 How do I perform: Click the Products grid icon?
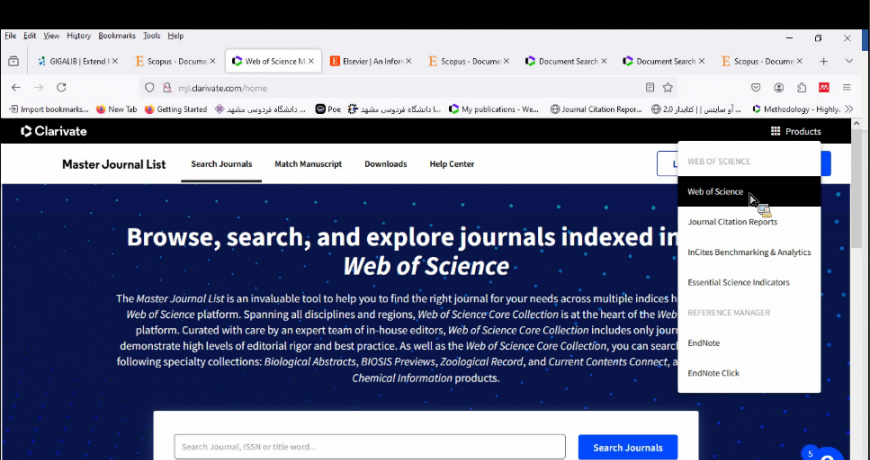(x=775, y=132)
